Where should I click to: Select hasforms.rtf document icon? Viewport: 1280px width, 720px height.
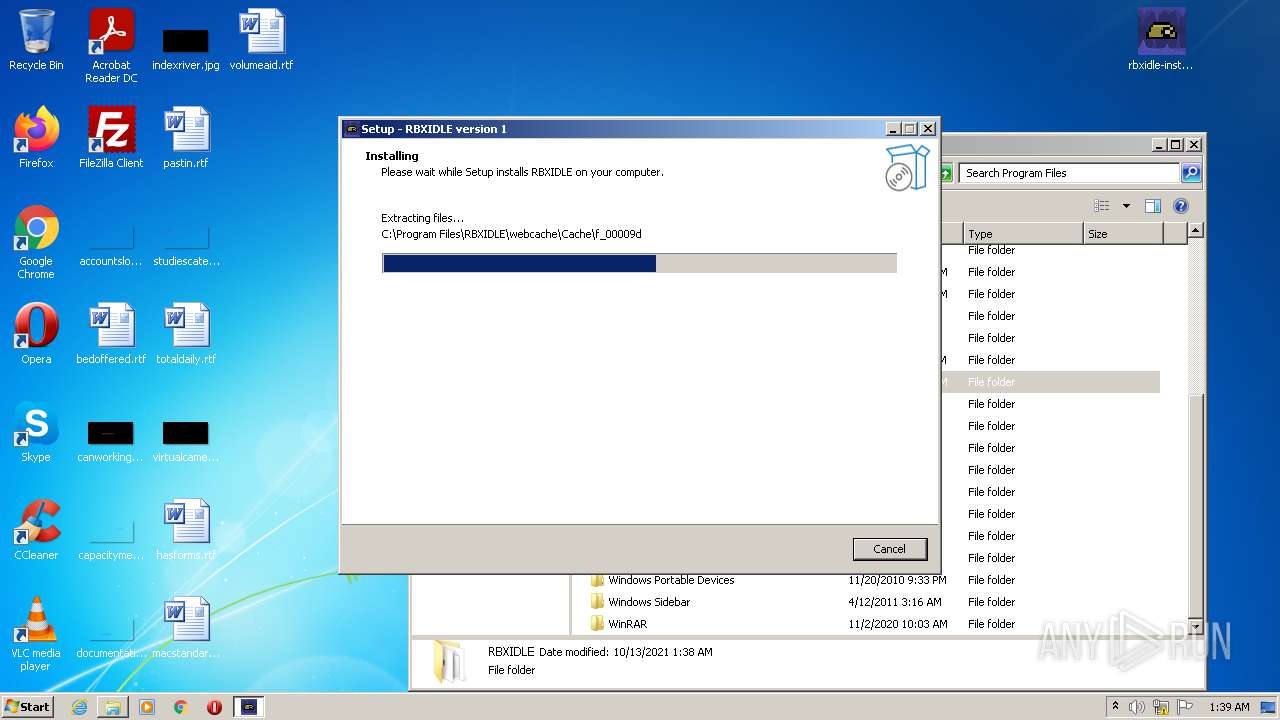[x=186, y=530]
